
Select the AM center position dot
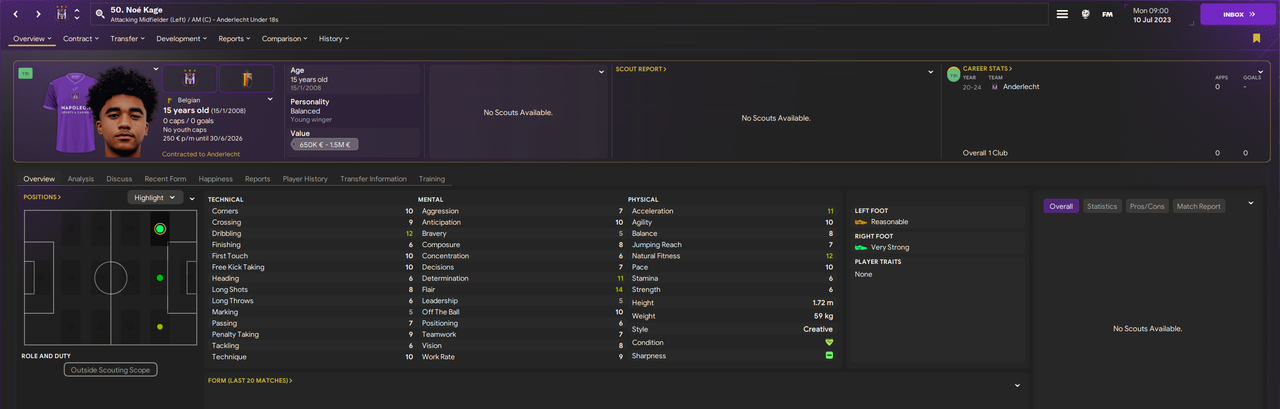(x=160, y=278)
